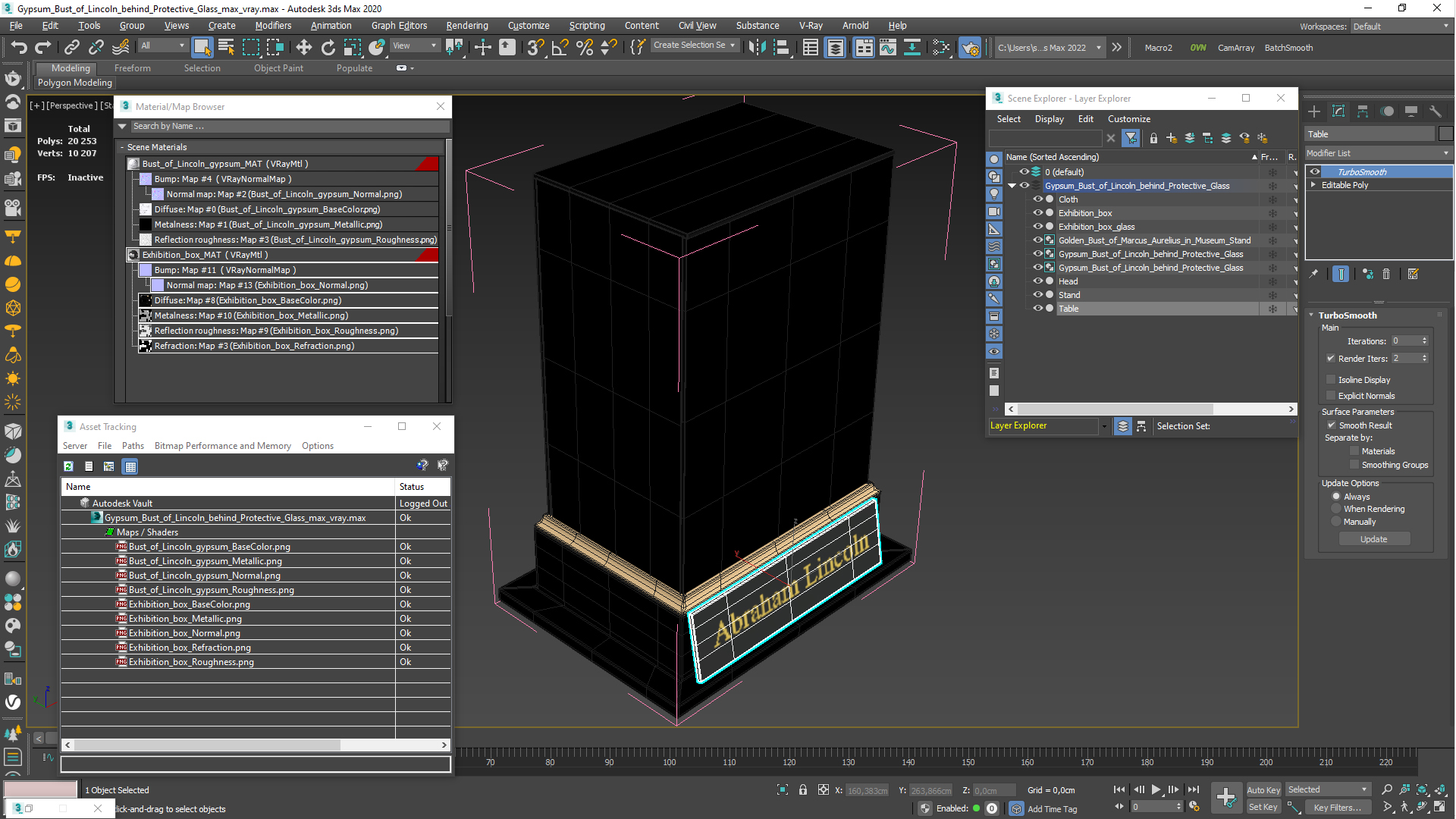Select the When Rendering update option
1456x819 pixels.
(x=1336, y=509)
